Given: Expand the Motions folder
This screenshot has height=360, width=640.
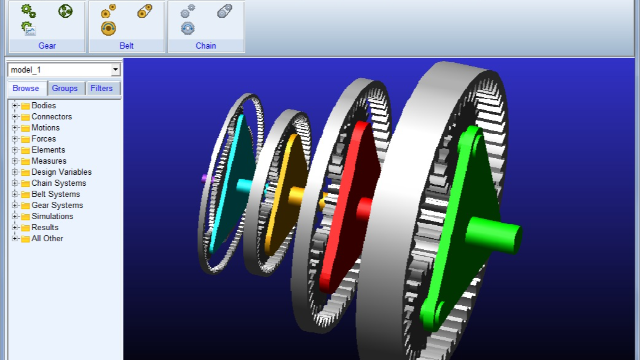Looking at the screenshot, I should pos(15,128).
